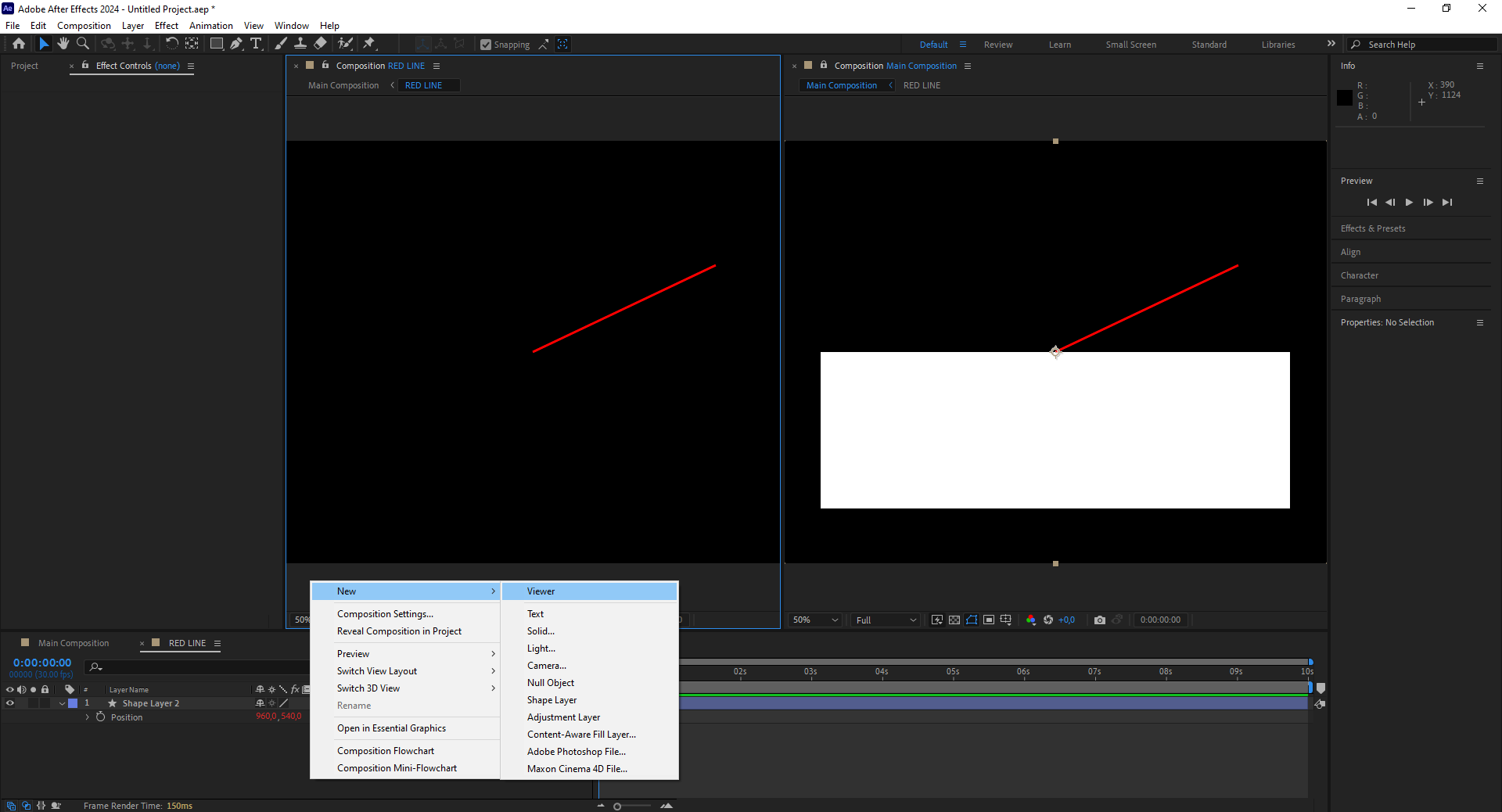The width and height of the screenshot is (1502, 812).
Task: Open the New submenu Viewer entry
Action: click(x=541, y=591)
